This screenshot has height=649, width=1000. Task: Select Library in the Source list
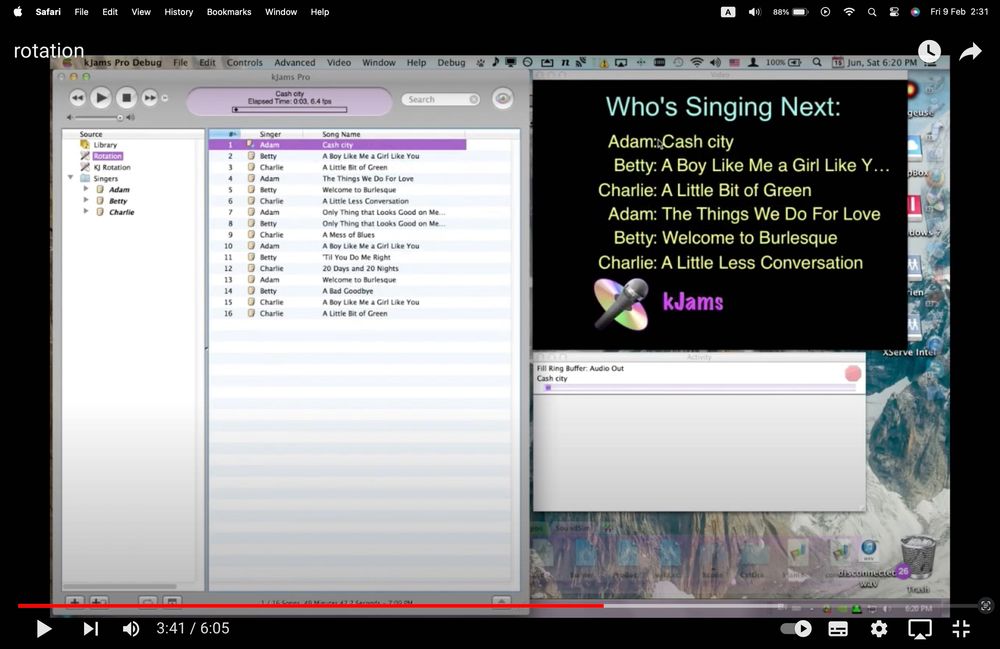pyautogui.click(x=105, y=145)
